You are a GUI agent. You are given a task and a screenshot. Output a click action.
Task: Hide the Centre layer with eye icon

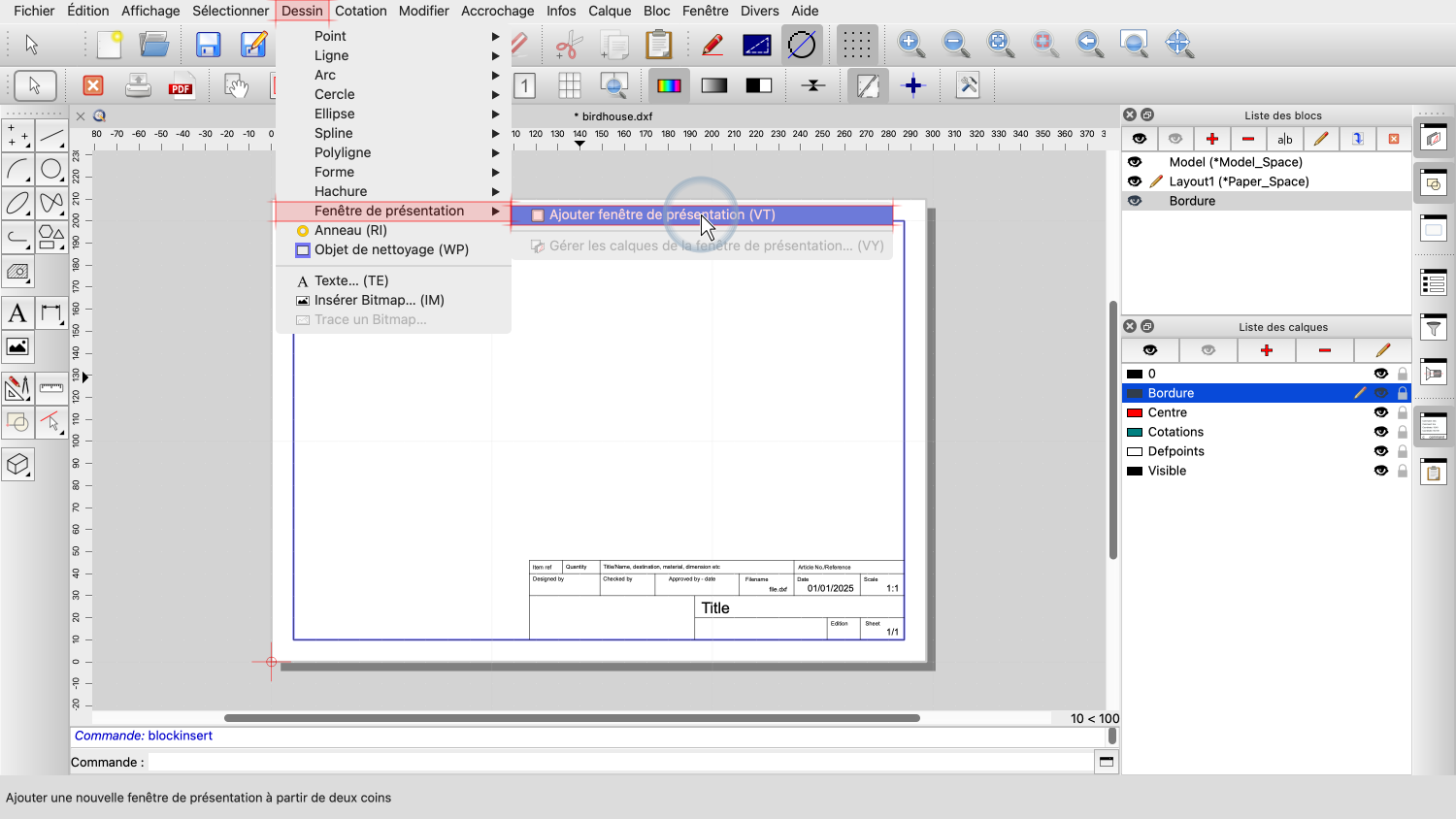[1380, 412]
